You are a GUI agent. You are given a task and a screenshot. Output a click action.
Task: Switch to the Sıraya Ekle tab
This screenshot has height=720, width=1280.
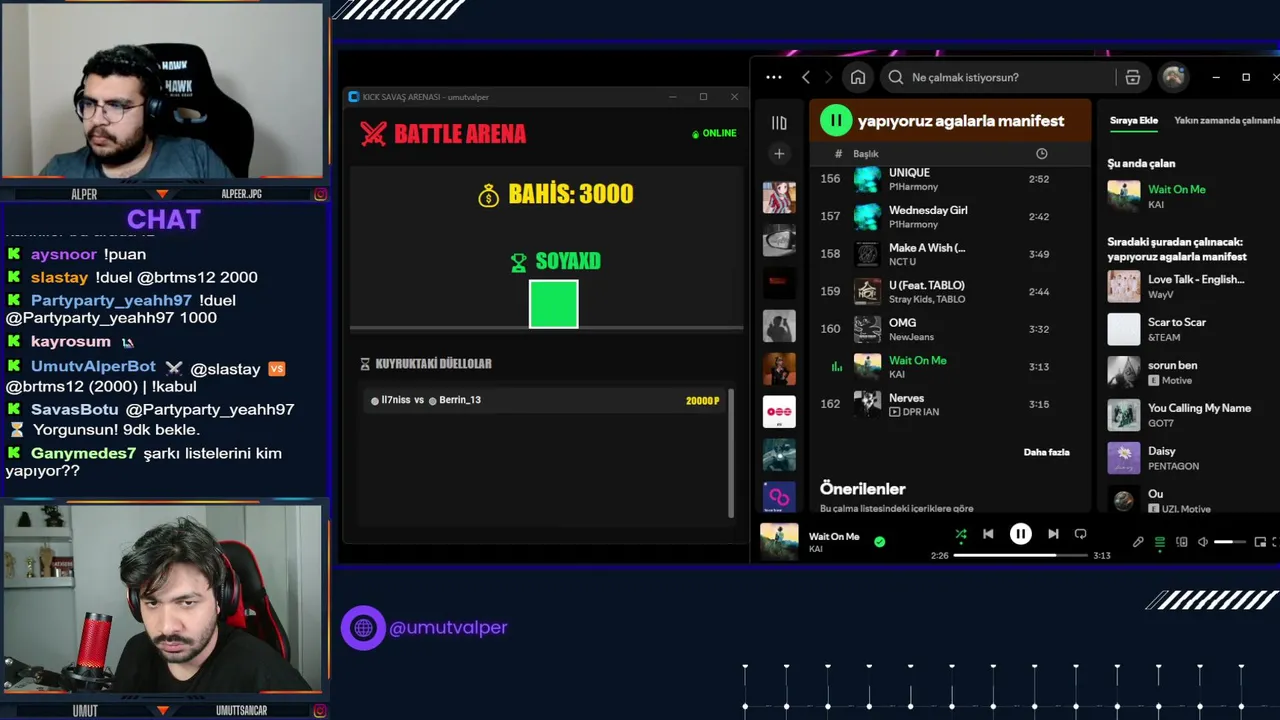[x=1134, y=121]
